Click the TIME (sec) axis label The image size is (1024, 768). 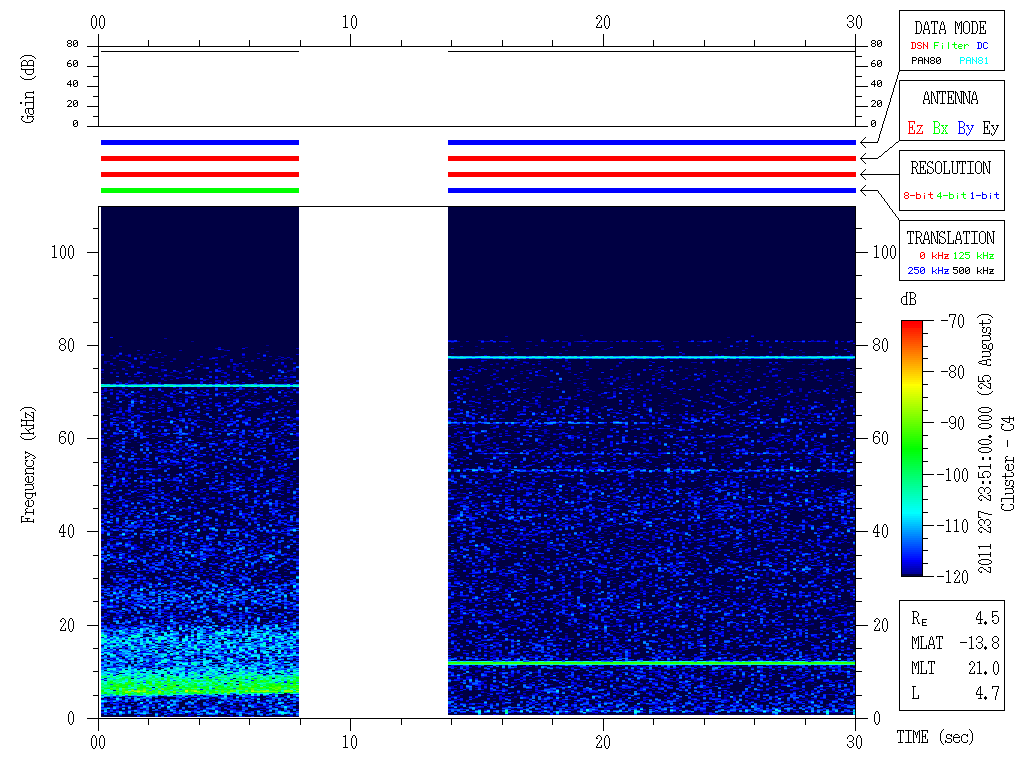(935, 737)
